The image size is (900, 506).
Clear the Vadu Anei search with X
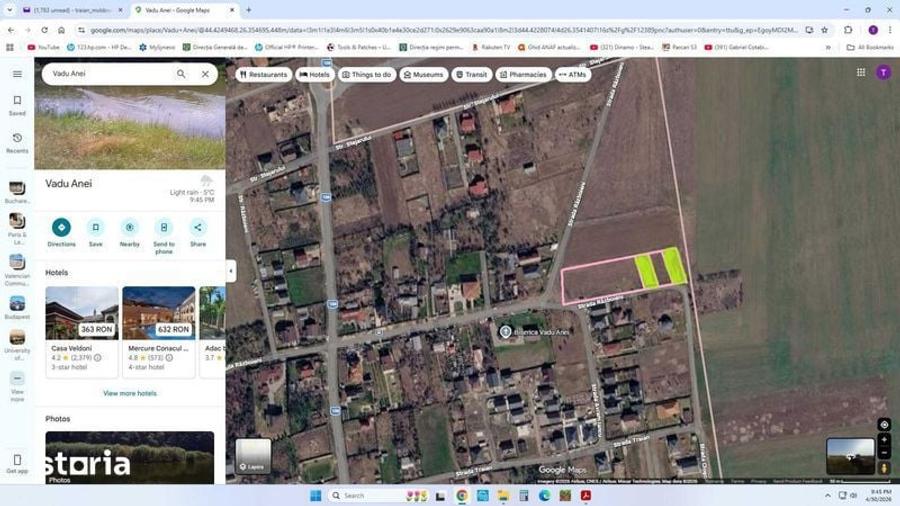coord(205,74)
